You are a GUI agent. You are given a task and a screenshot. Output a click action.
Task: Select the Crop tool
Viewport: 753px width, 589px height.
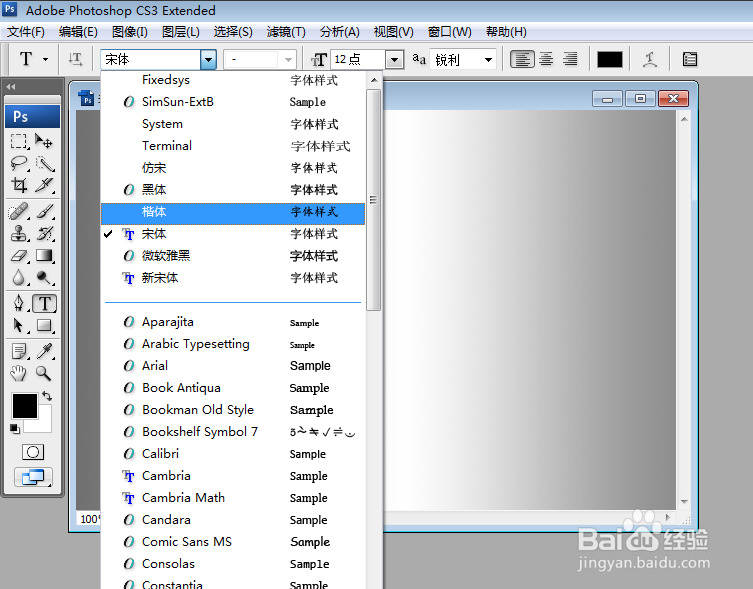point(19,185)
